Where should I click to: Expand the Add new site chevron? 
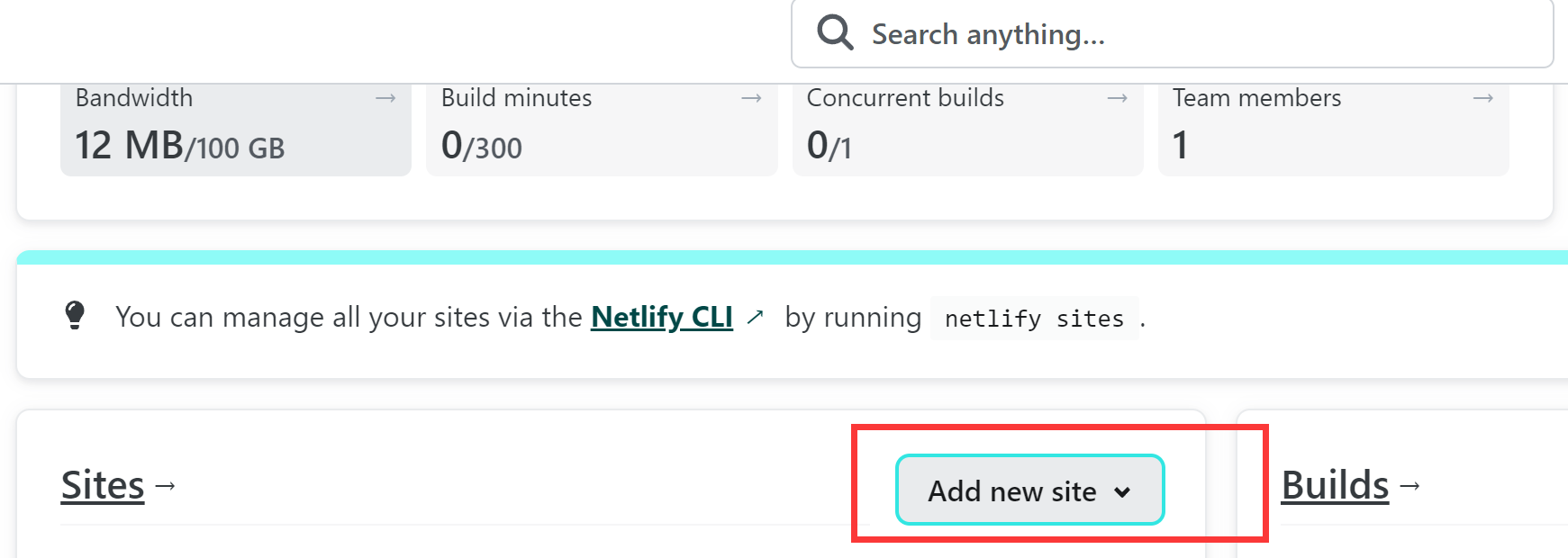1122,492
